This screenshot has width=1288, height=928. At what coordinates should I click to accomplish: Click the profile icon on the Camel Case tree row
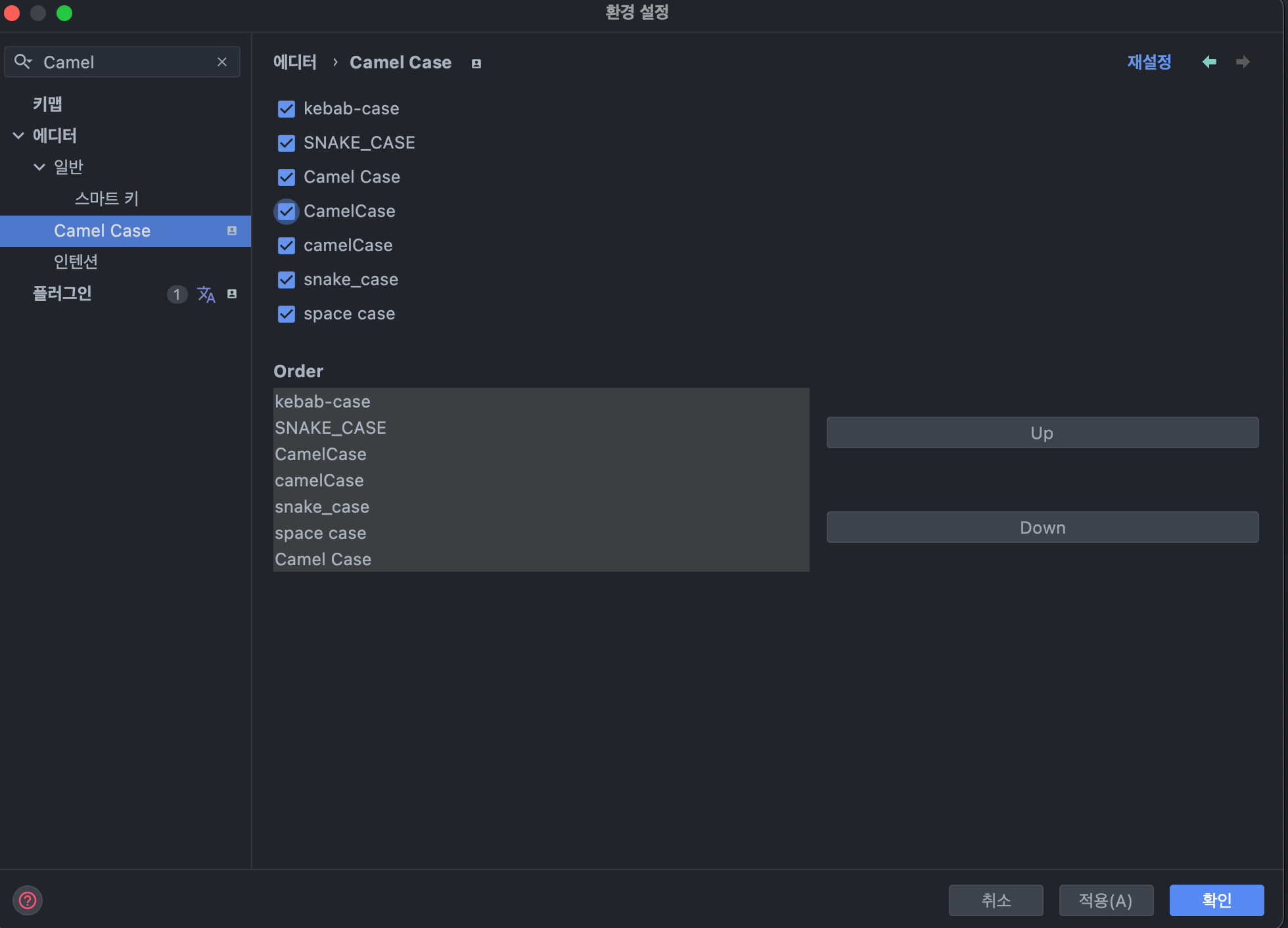point(232,231)
